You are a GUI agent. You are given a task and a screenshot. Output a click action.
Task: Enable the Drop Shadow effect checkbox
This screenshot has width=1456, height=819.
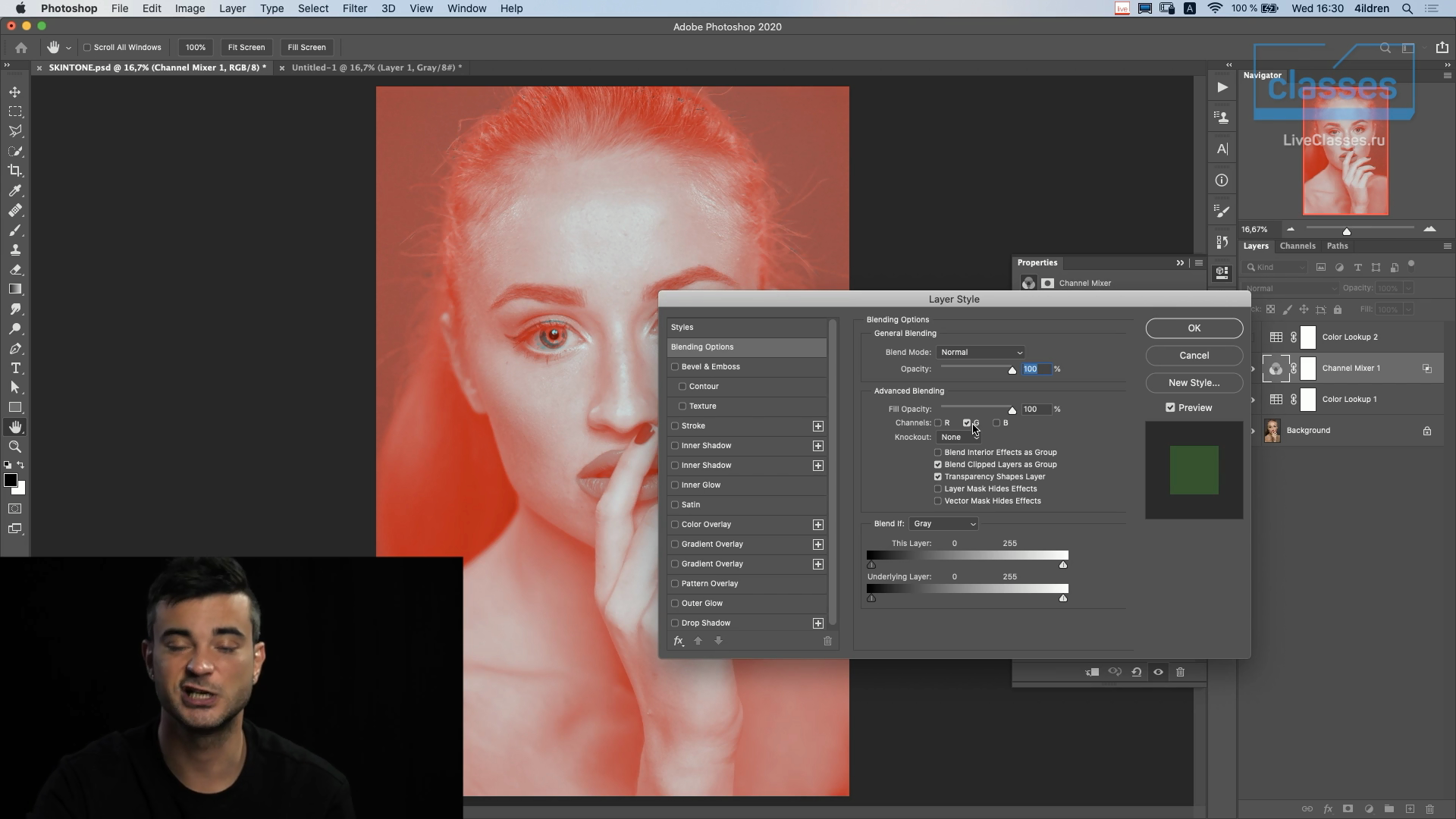click(x=675, y=623)
